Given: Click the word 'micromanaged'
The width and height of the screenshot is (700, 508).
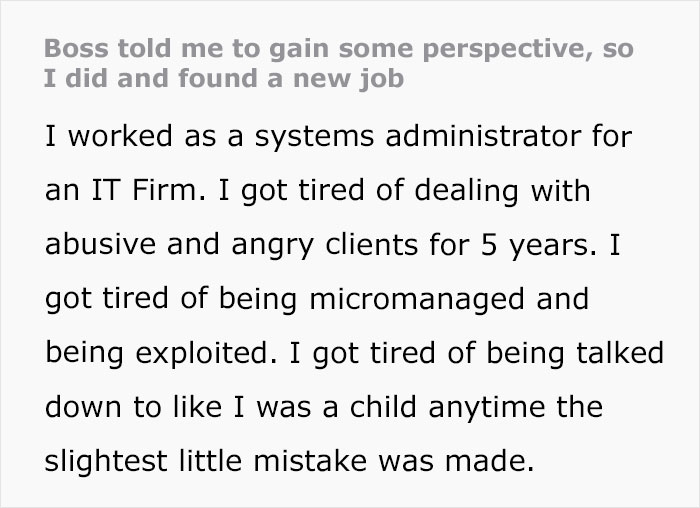Looking at the screenshot, I should (417, 299).
